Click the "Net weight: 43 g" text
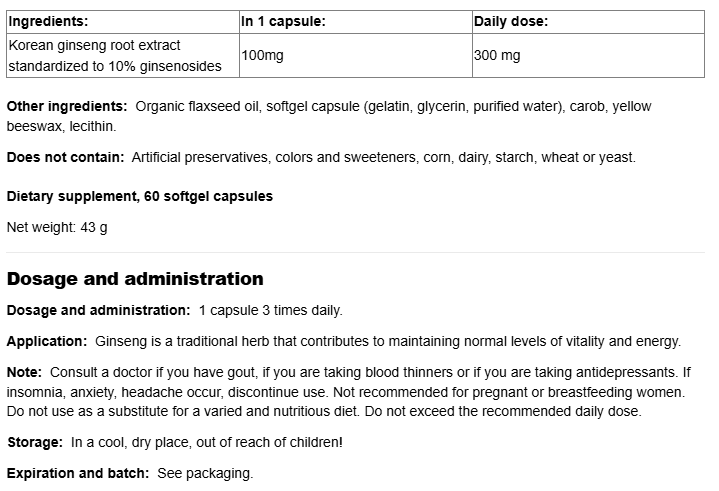The height and width of the screenshot is (491, 719). [57, 227]
